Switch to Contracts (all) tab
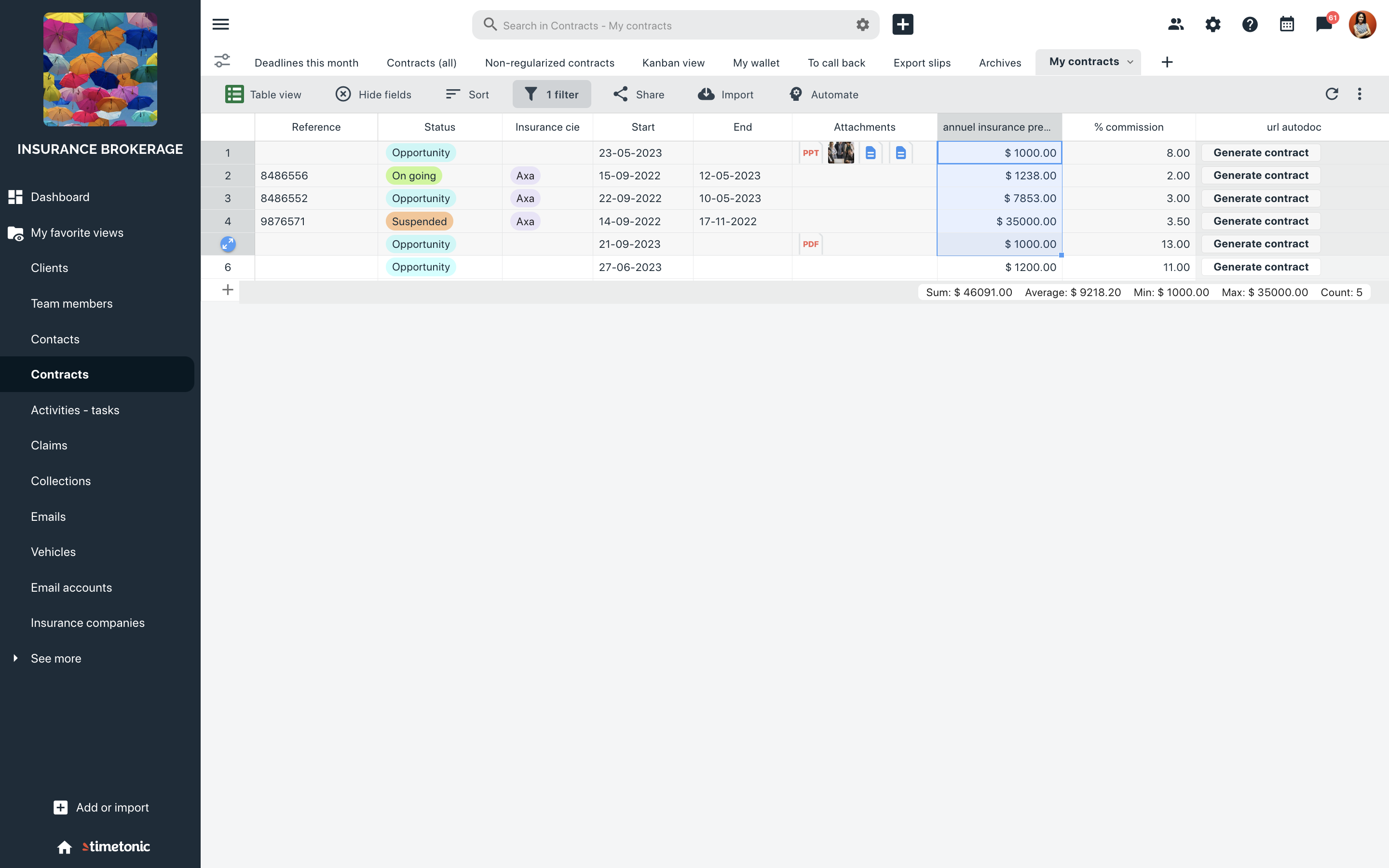Image resolution: width=1389 pixels, height=868 pixels. coord(422,63)
